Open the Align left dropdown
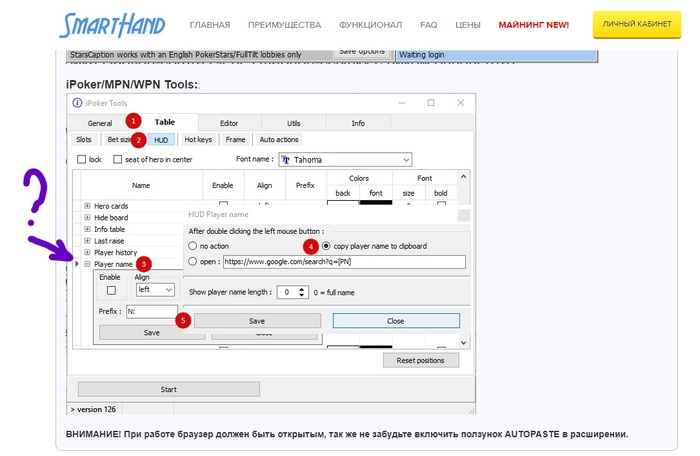The width and height of the screenshot is (700, 456). 155,289
